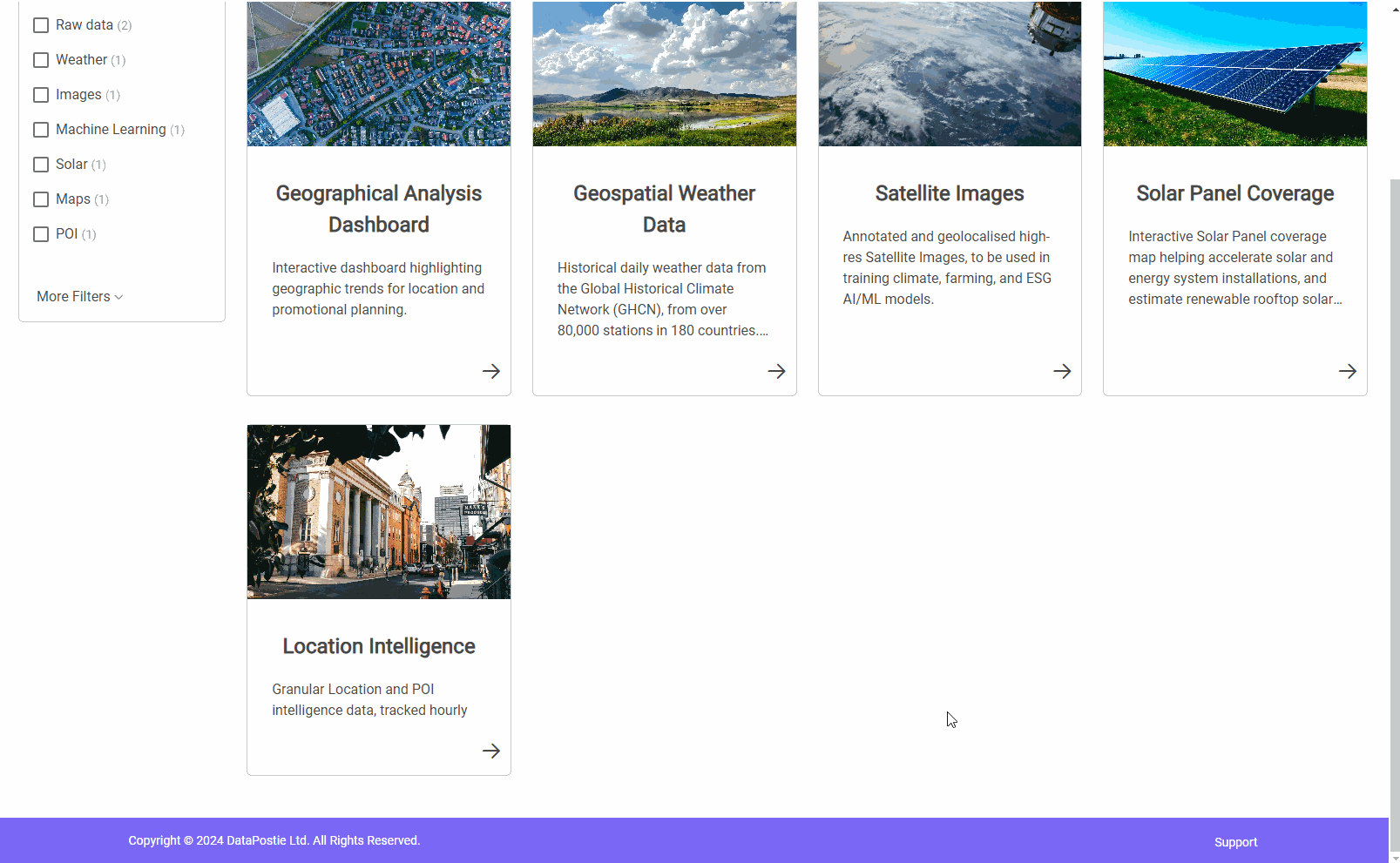
Task: Open the Geographical Analysis Dashboard via its arrow icon
Action: [490, 371]
